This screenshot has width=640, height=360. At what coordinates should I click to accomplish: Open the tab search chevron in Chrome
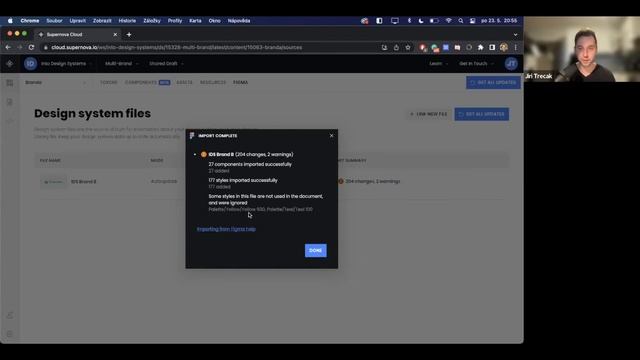click(516, 35)
